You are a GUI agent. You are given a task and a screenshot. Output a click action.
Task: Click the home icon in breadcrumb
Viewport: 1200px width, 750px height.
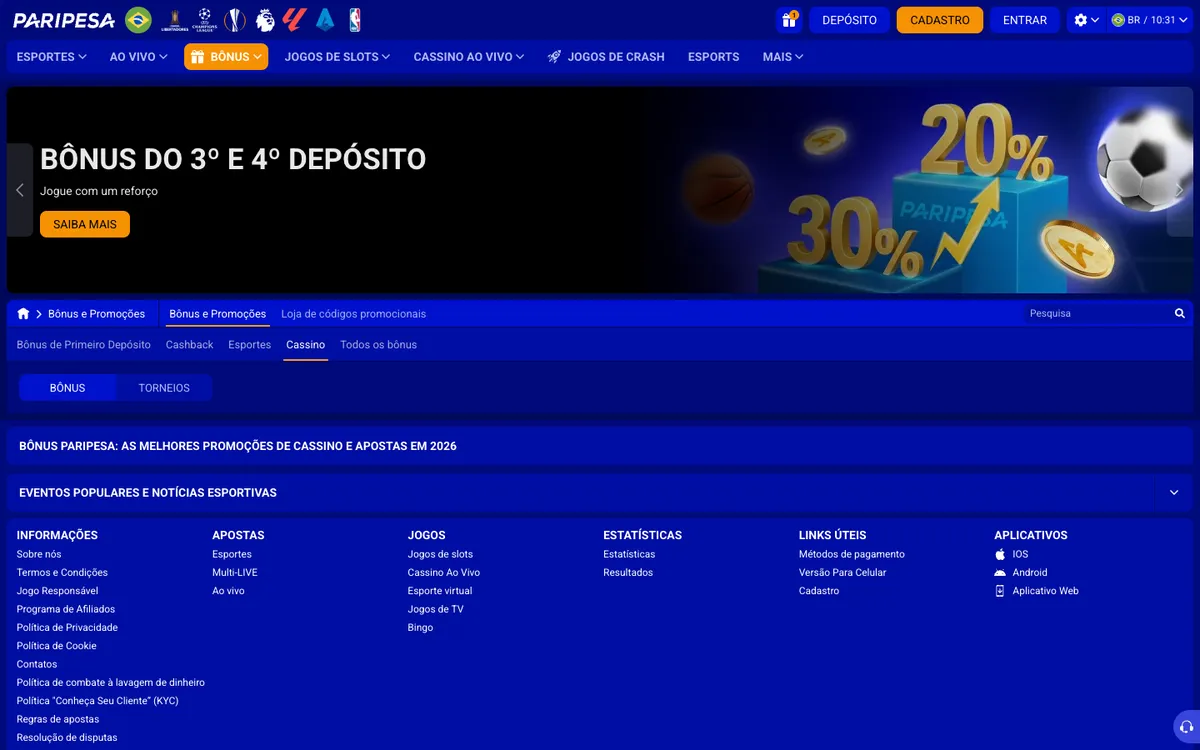[x=23, y=314]
